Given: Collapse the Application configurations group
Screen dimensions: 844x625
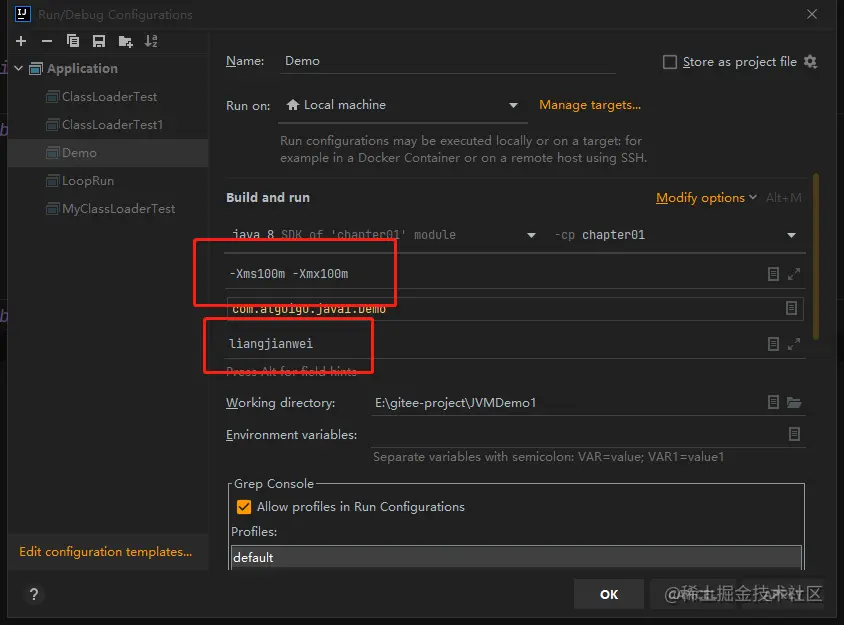Looking at the screenshot, I should [18, 68].
